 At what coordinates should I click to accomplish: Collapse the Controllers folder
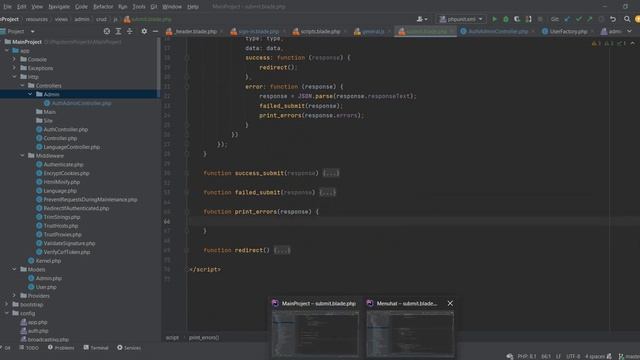coord(22,86)
